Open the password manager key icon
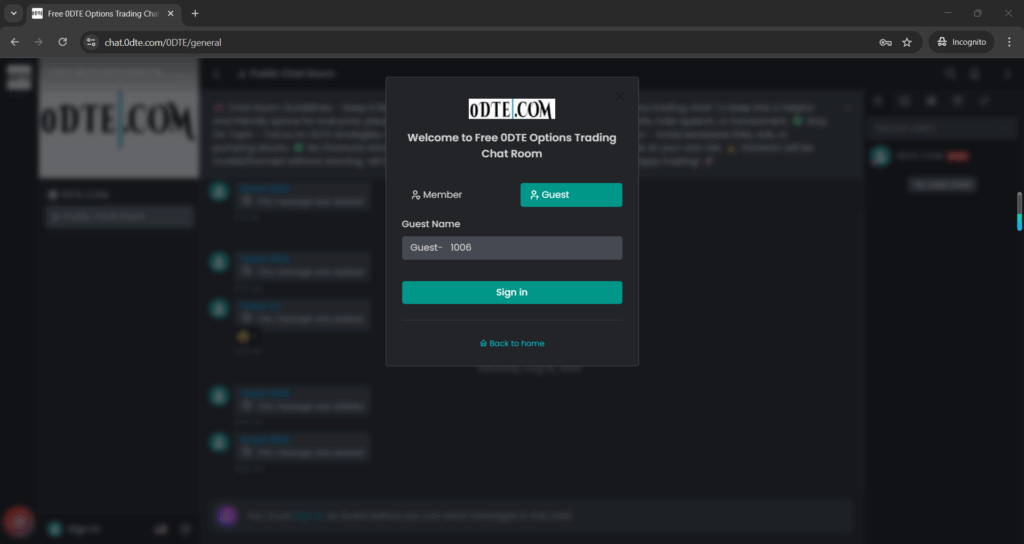This screenshot has width=1024, height=544. [x=886, y=42]
